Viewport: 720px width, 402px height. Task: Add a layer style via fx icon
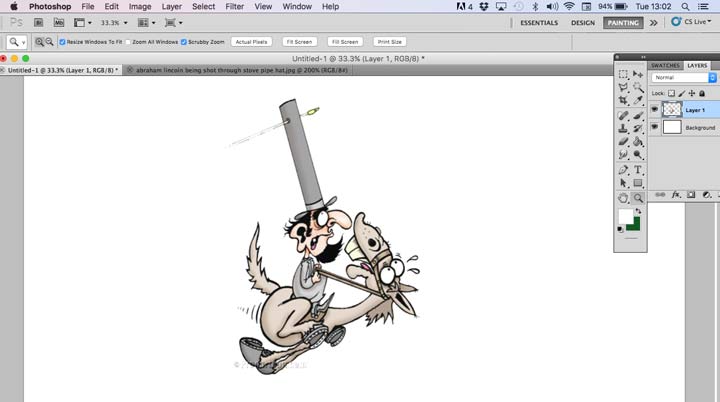(676, 195)
